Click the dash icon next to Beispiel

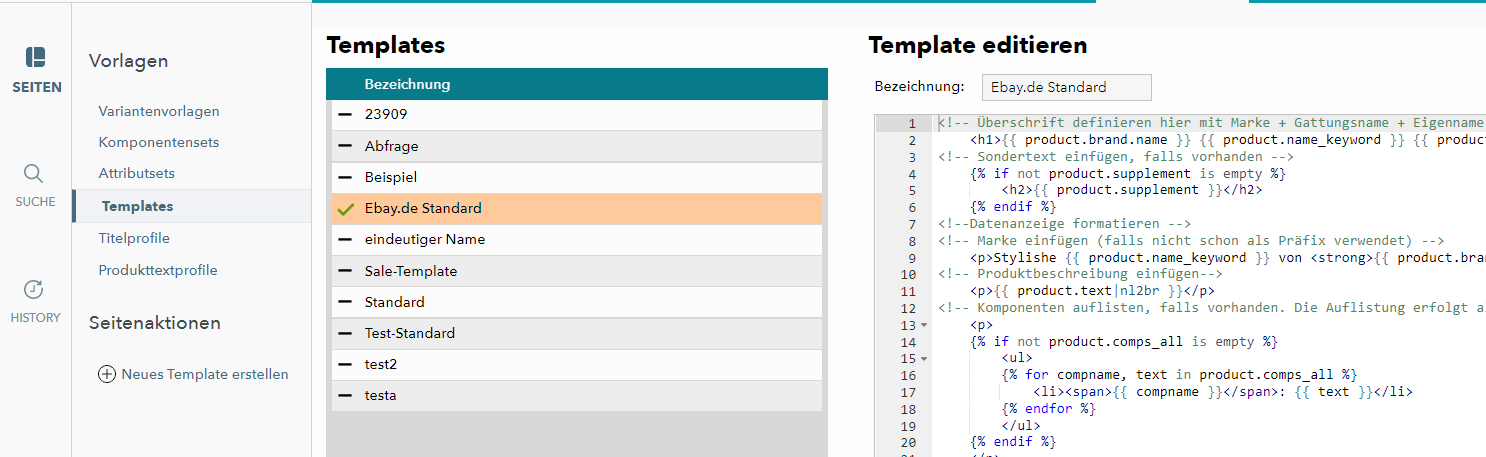point(345,177)
